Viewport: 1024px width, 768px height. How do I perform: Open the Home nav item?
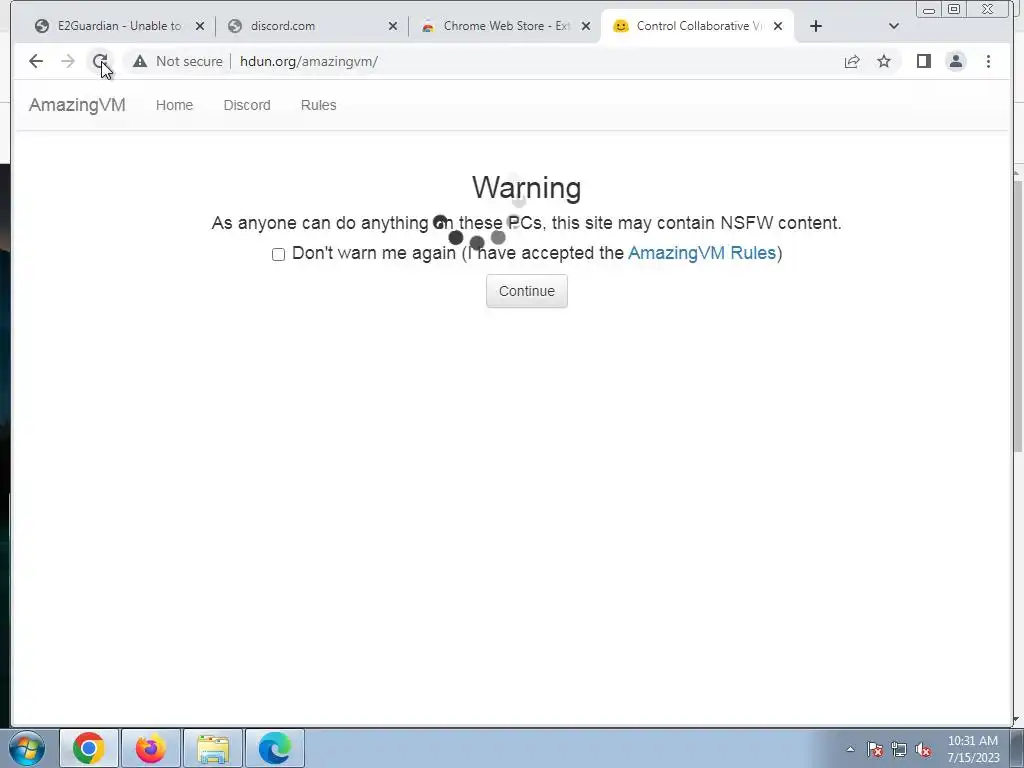(x=174, y=105)
